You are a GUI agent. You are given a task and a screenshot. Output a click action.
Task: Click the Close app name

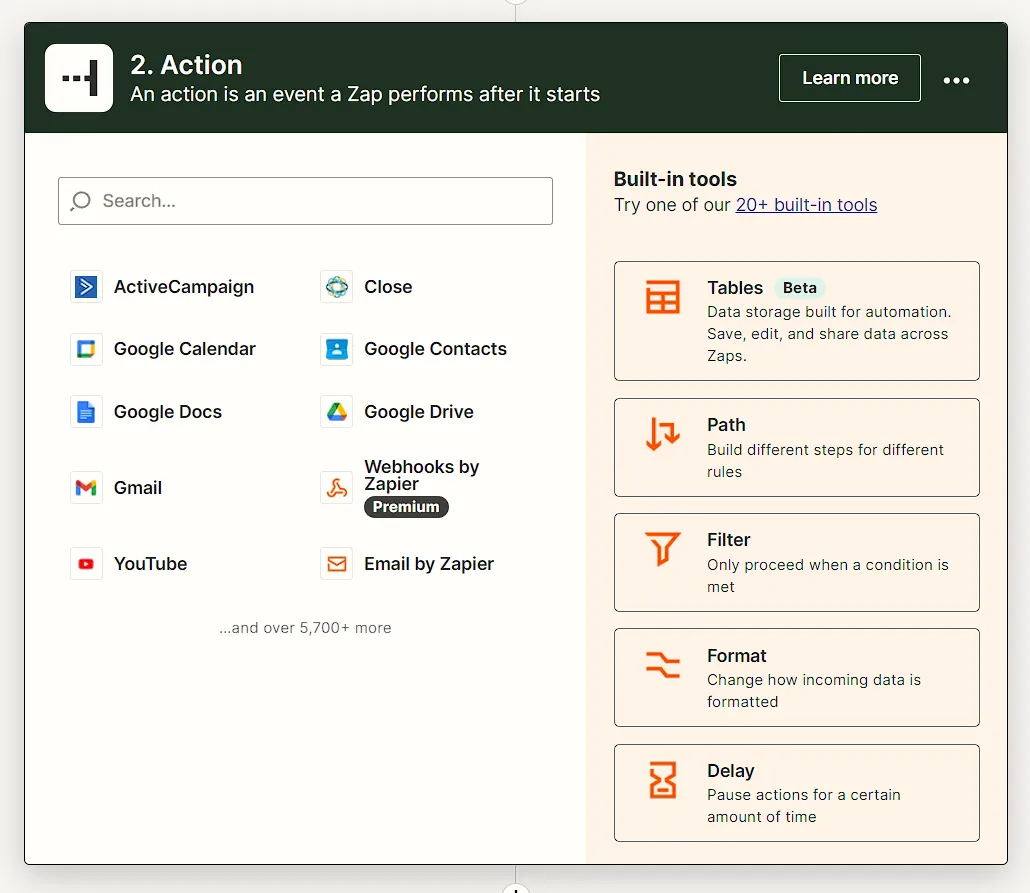388,287
